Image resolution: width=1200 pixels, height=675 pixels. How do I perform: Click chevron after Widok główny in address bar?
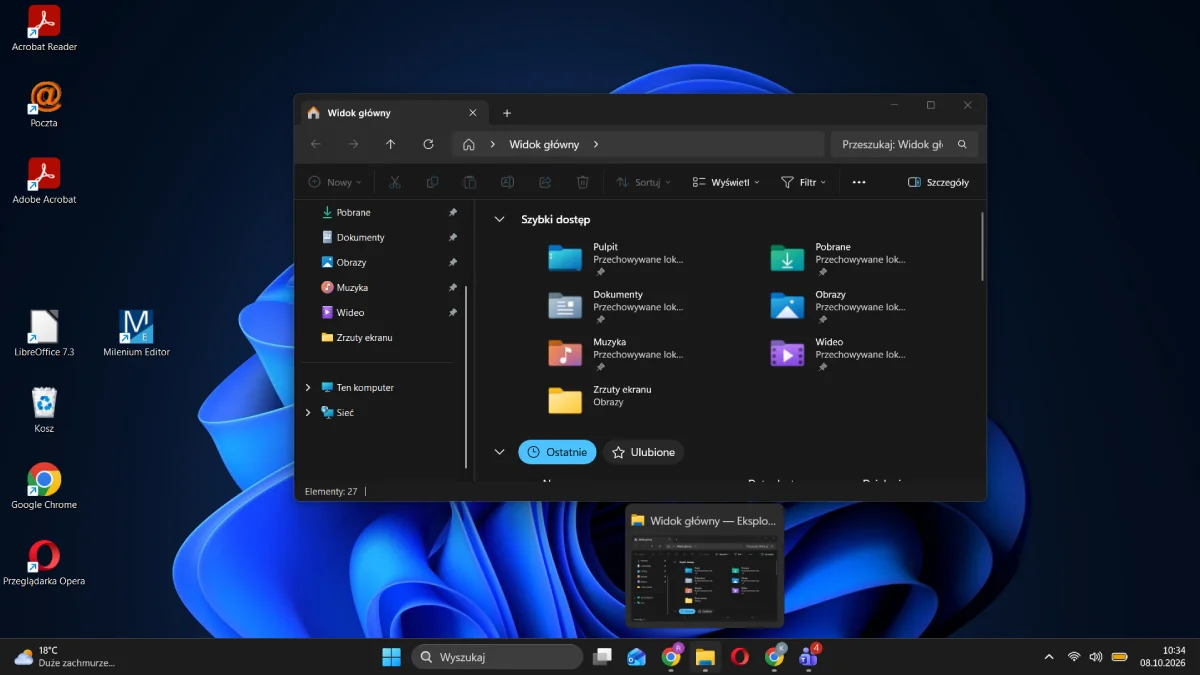pyautogui.click(x=596, y=144)
